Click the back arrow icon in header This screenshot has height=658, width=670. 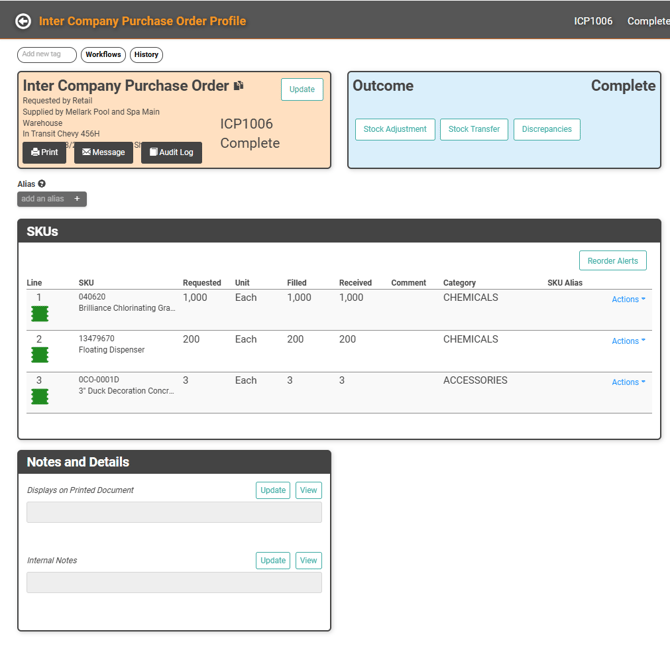[x=23, y=21]
